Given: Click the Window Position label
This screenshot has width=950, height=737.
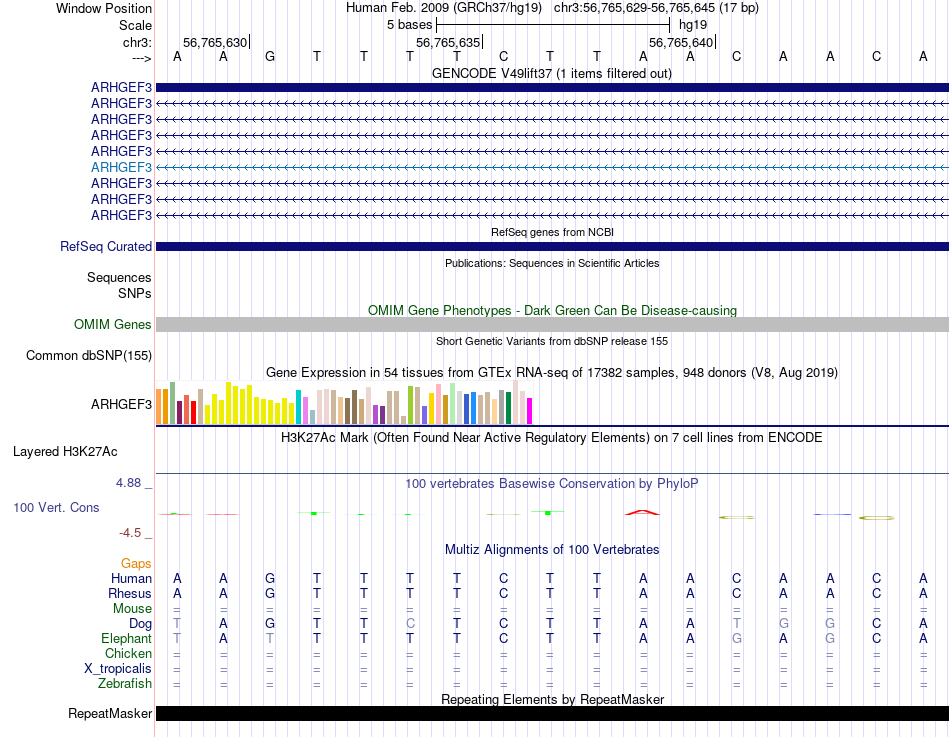Looking at the screenshot, I should 104,8.
